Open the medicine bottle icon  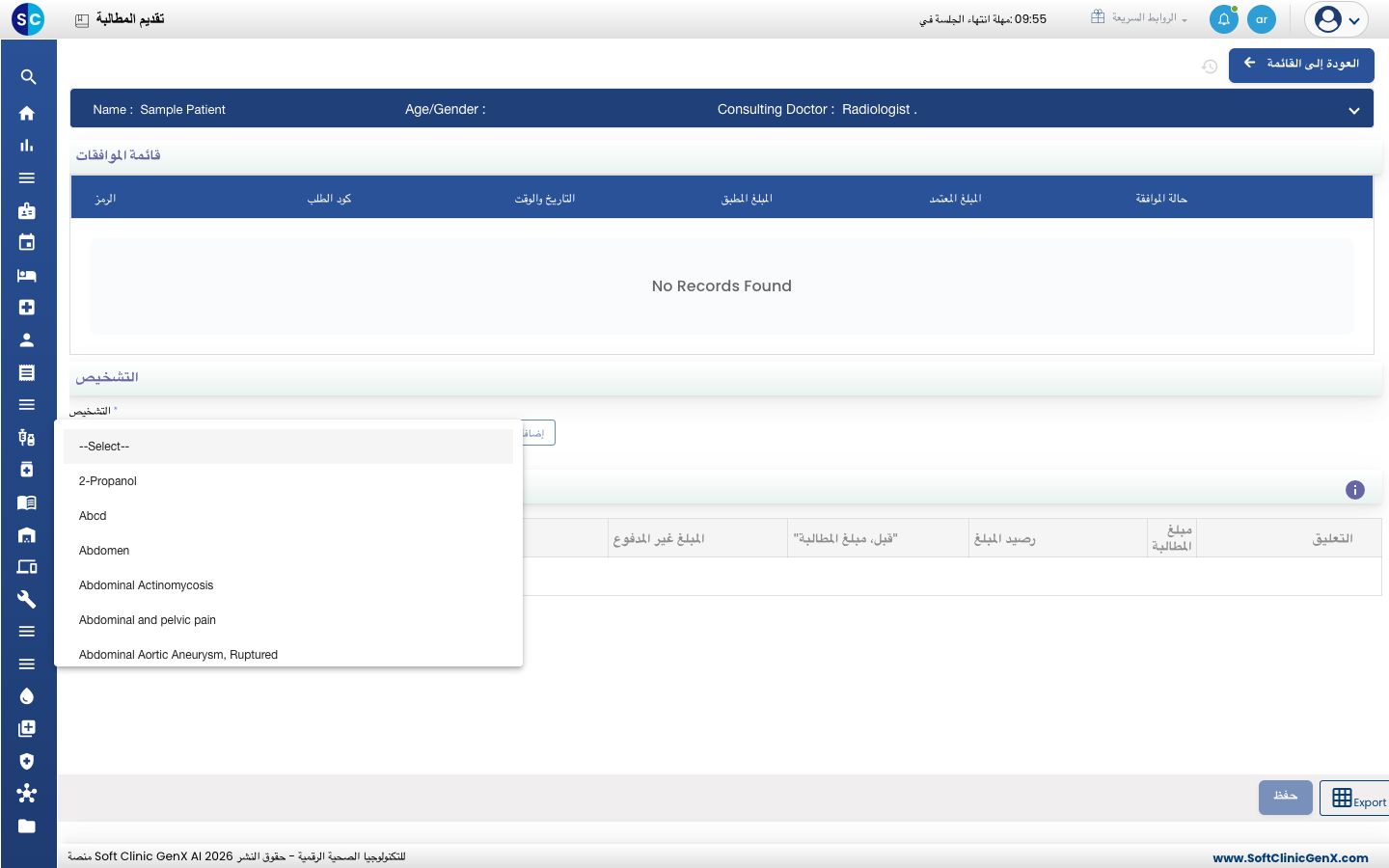click(27, 470)
